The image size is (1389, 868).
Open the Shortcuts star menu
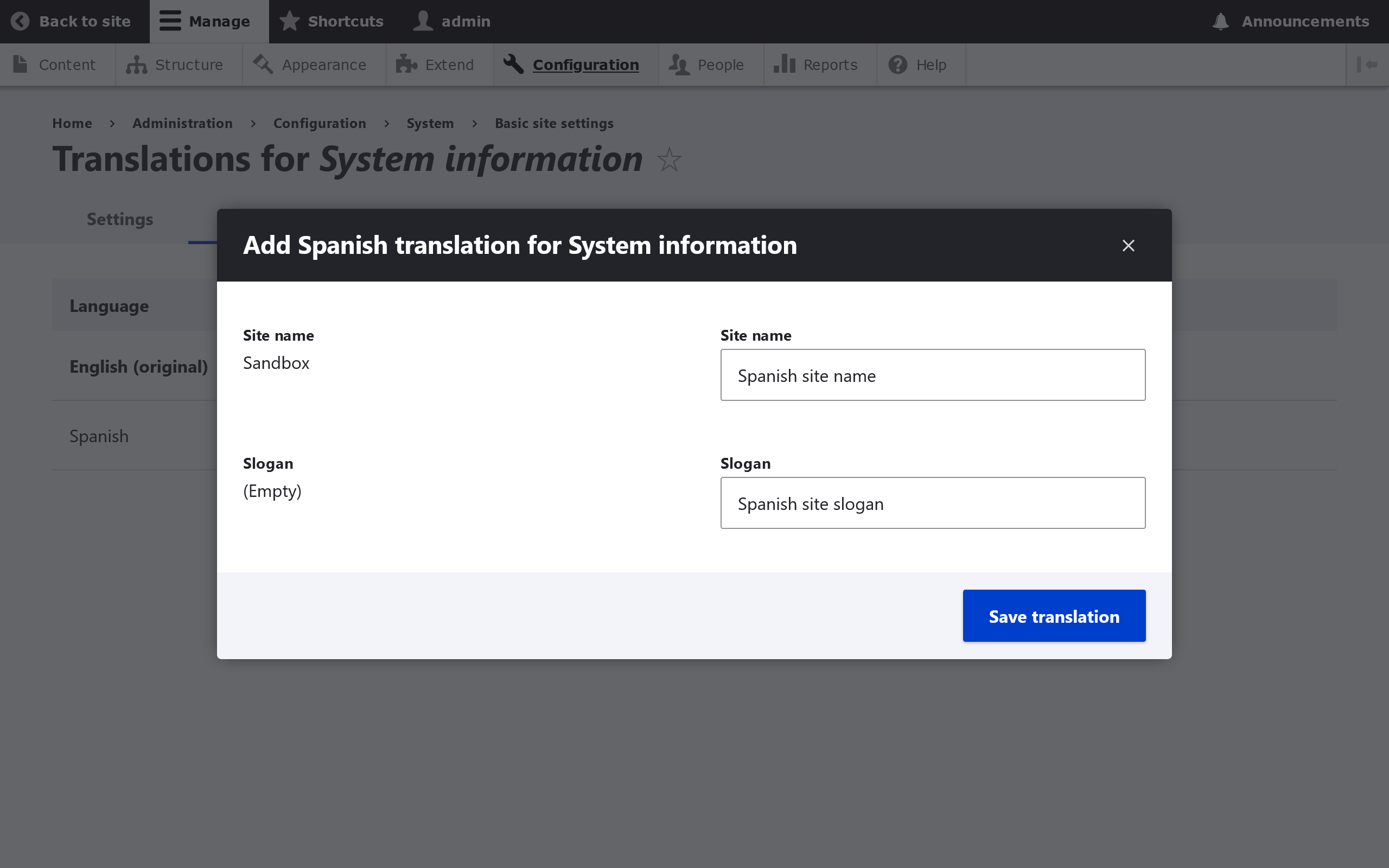coord(290,21)
